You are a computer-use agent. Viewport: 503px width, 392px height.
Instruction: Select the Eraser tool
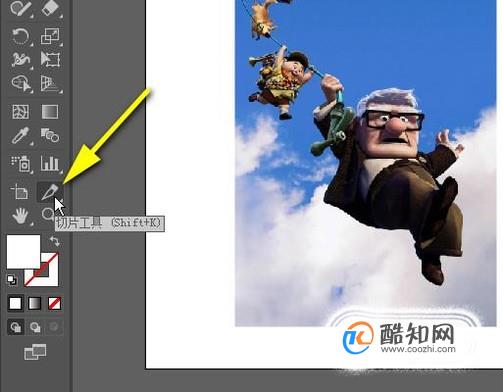50,8
